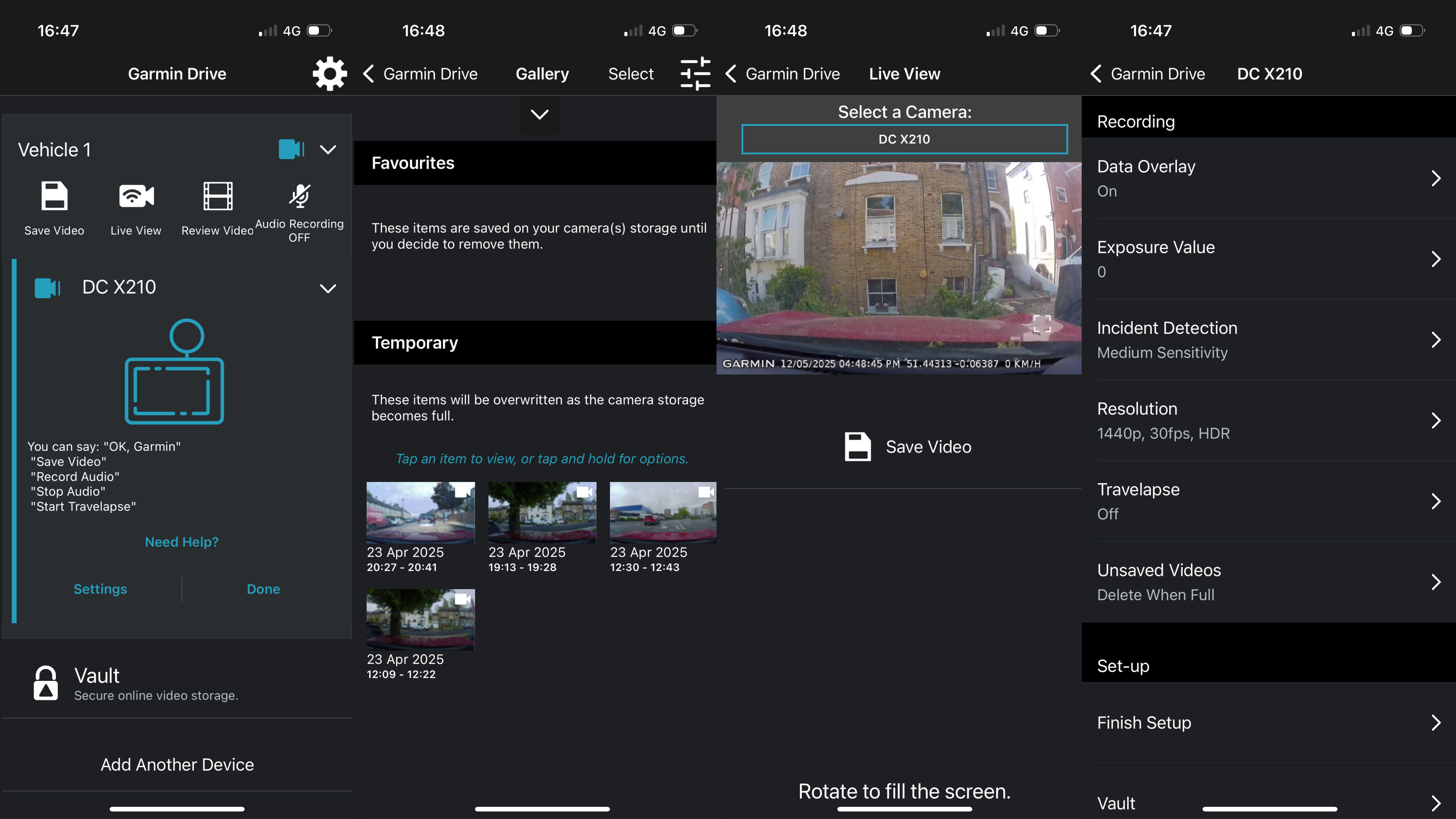
Task: Open Live View camera icon under Vehicle 1
Action: (136, 196)
